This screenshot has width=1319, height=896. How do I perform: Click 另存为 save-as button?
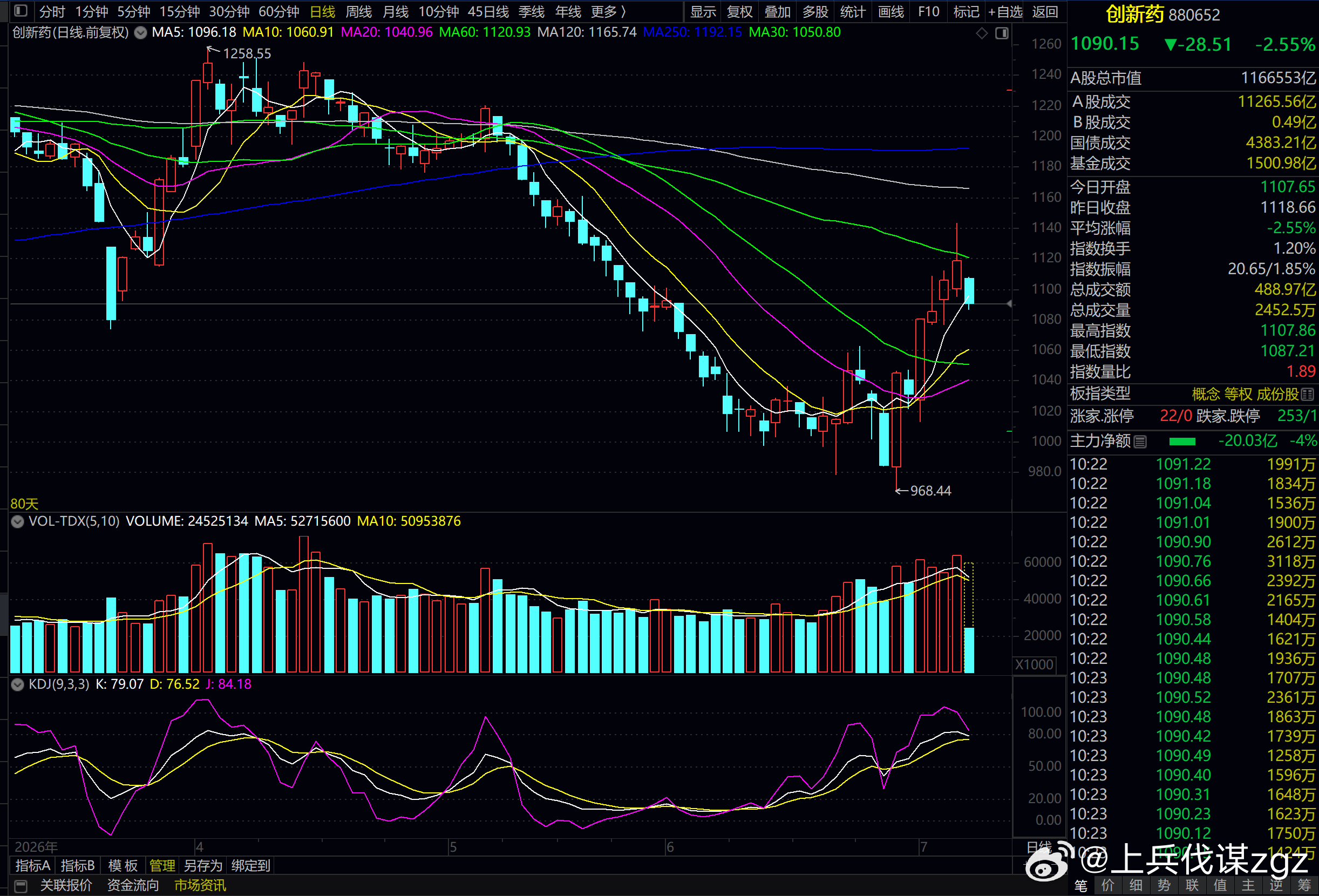coord(203,866)
